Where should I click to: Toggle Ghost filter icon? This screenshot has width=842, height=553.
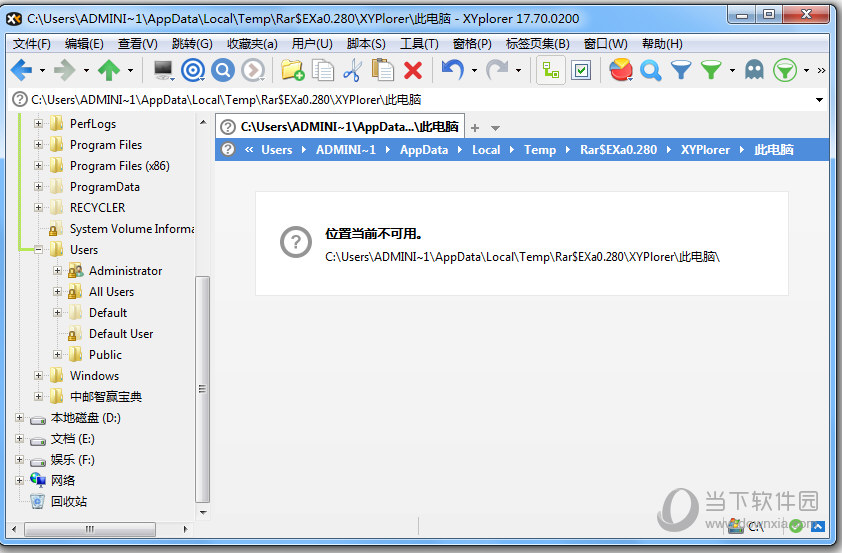[x=754, y=70]
